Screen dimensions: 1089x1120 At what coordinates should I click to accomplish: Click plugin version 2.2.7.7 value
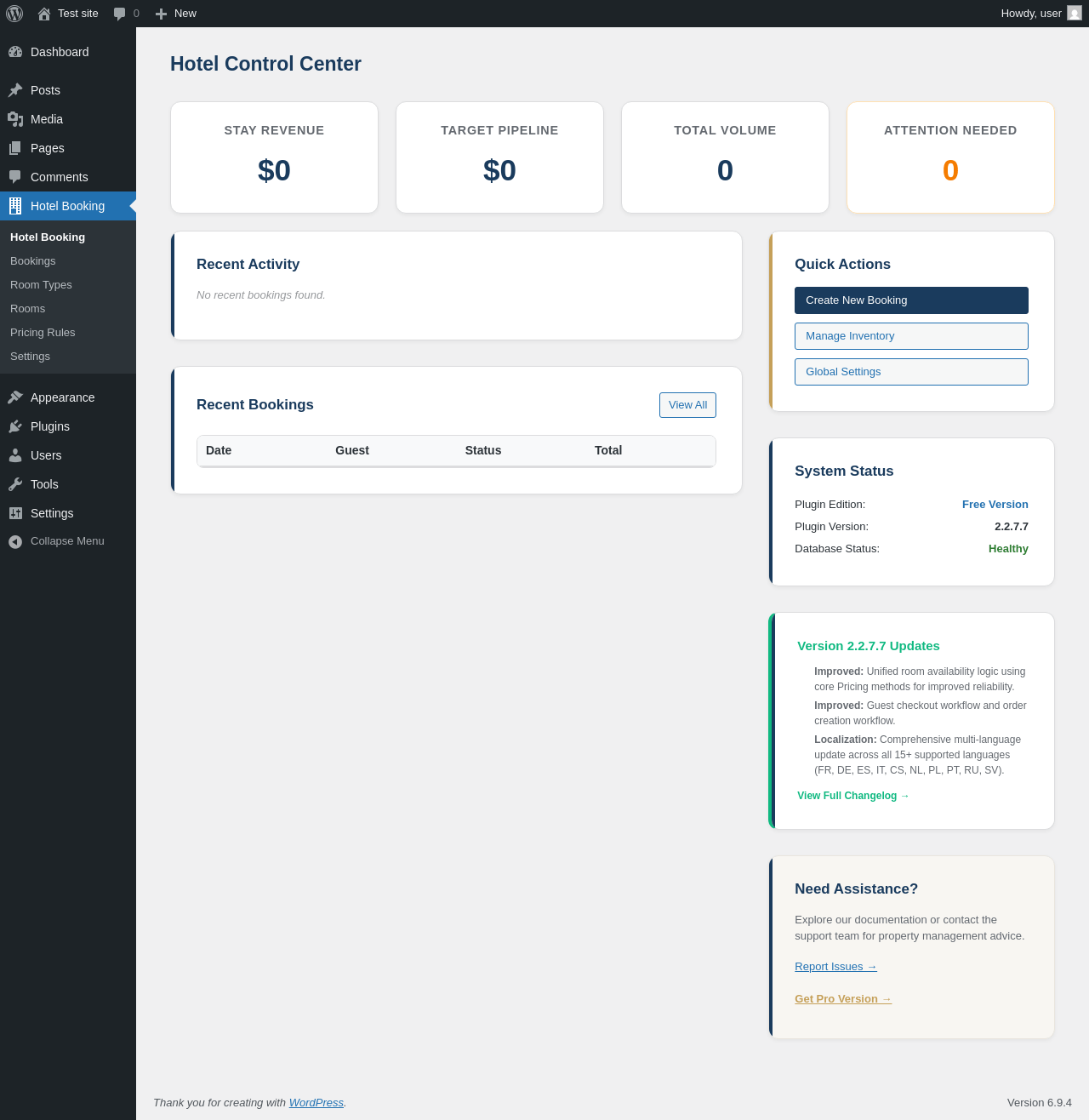point(1012,527)
